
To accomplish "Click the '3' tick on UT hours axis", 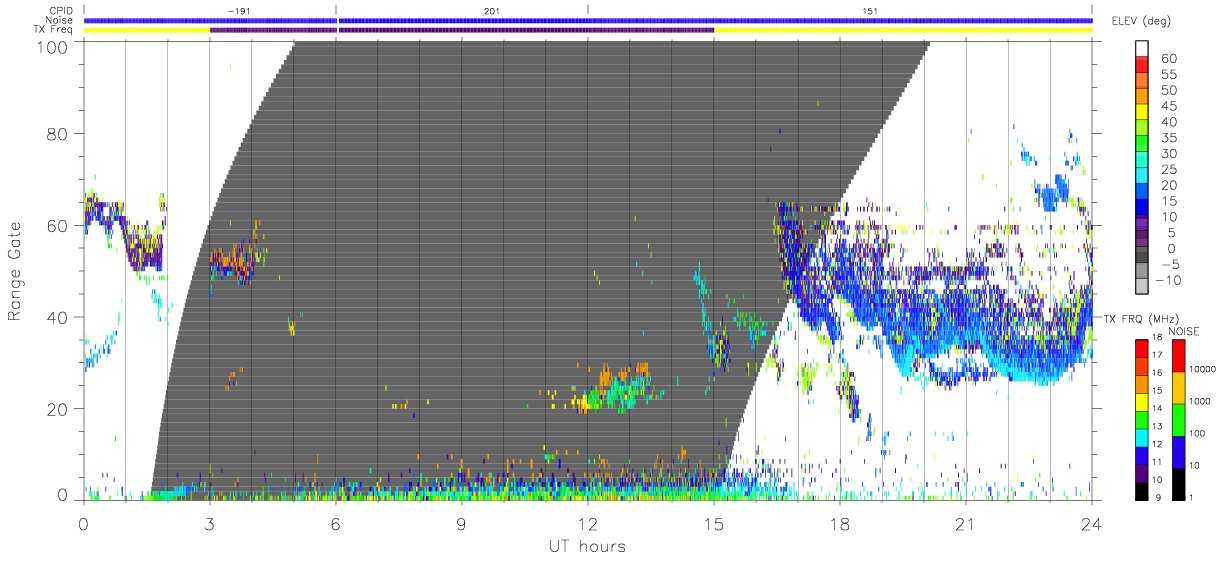I will tap(209, 523).
